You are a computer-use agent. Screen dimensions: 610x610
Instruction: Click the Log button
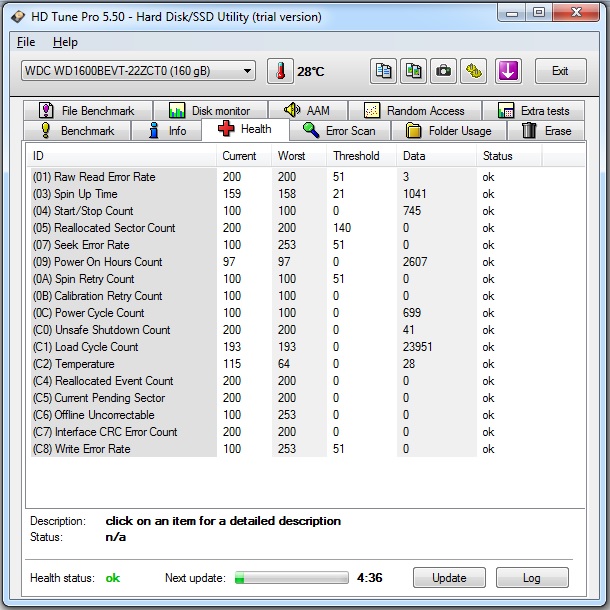(532, 578)
